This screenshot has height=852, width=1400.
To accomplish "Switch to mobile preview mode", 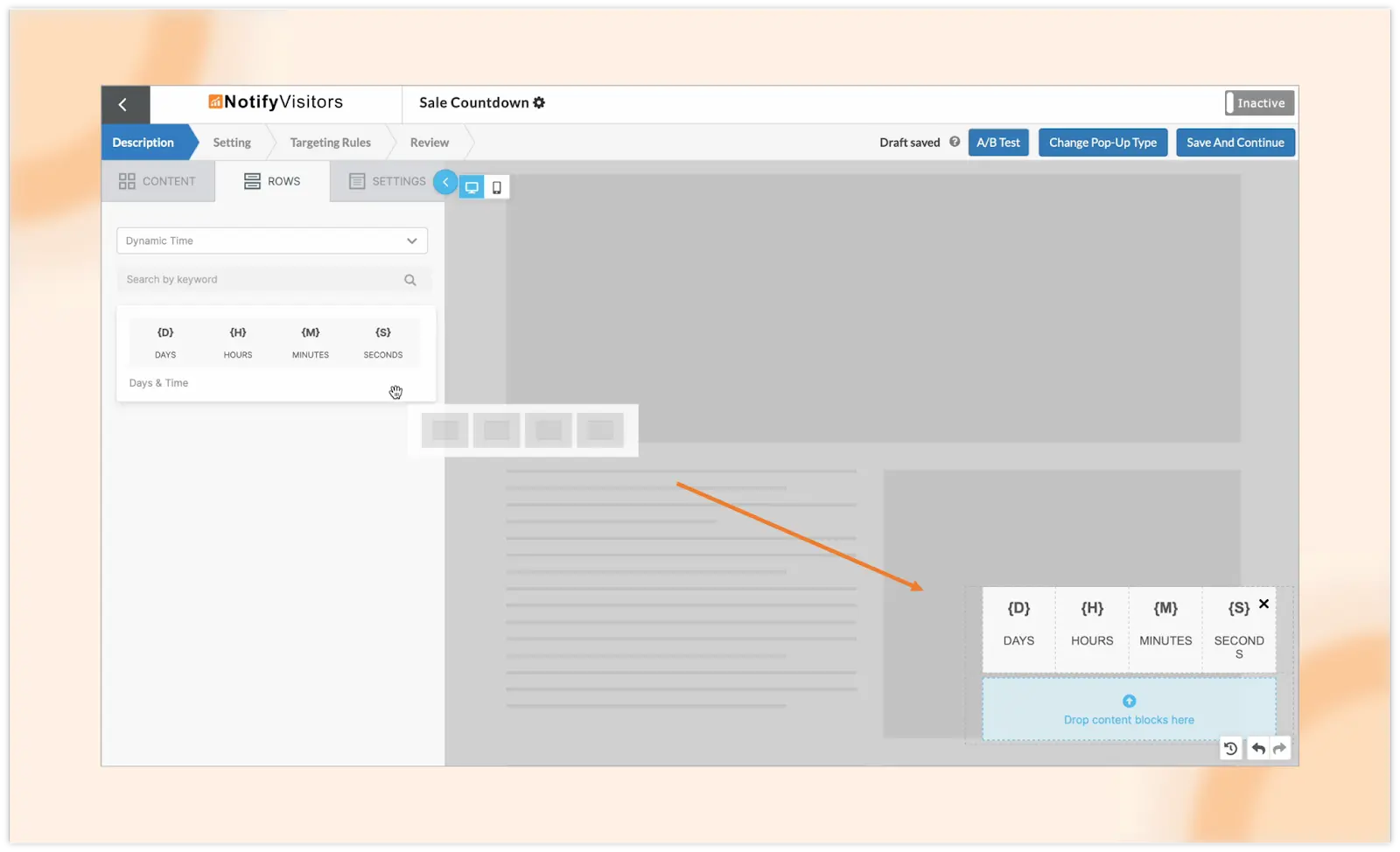I will 496,187.
